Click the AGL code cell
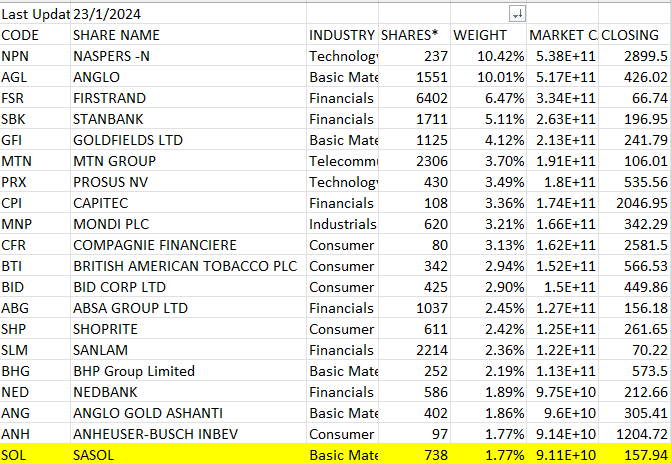 point(35,77)
